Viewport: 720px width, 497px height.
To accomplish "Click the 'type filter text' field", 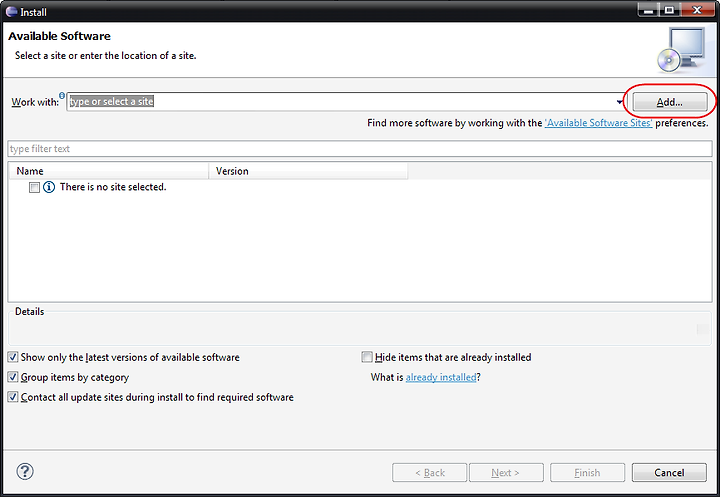I will (360, 149).
